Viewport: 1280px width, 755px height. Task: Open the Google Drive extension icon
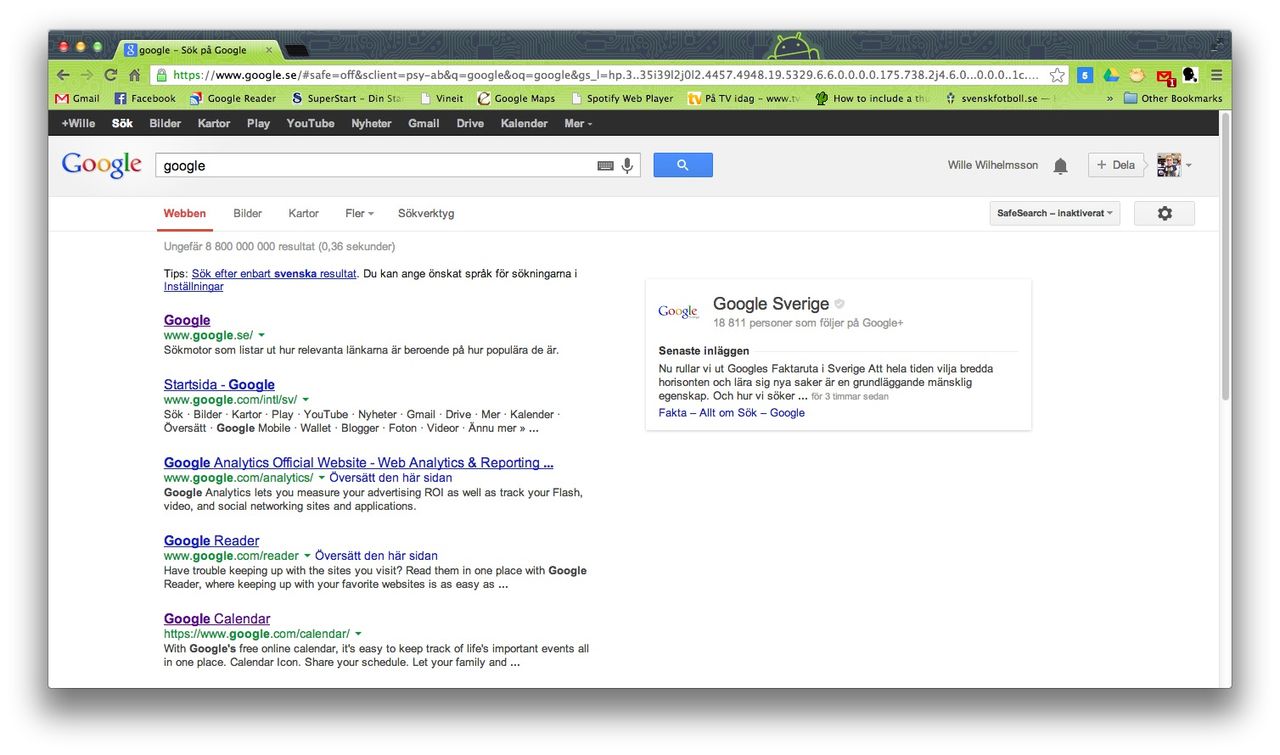click(1111, 75)
